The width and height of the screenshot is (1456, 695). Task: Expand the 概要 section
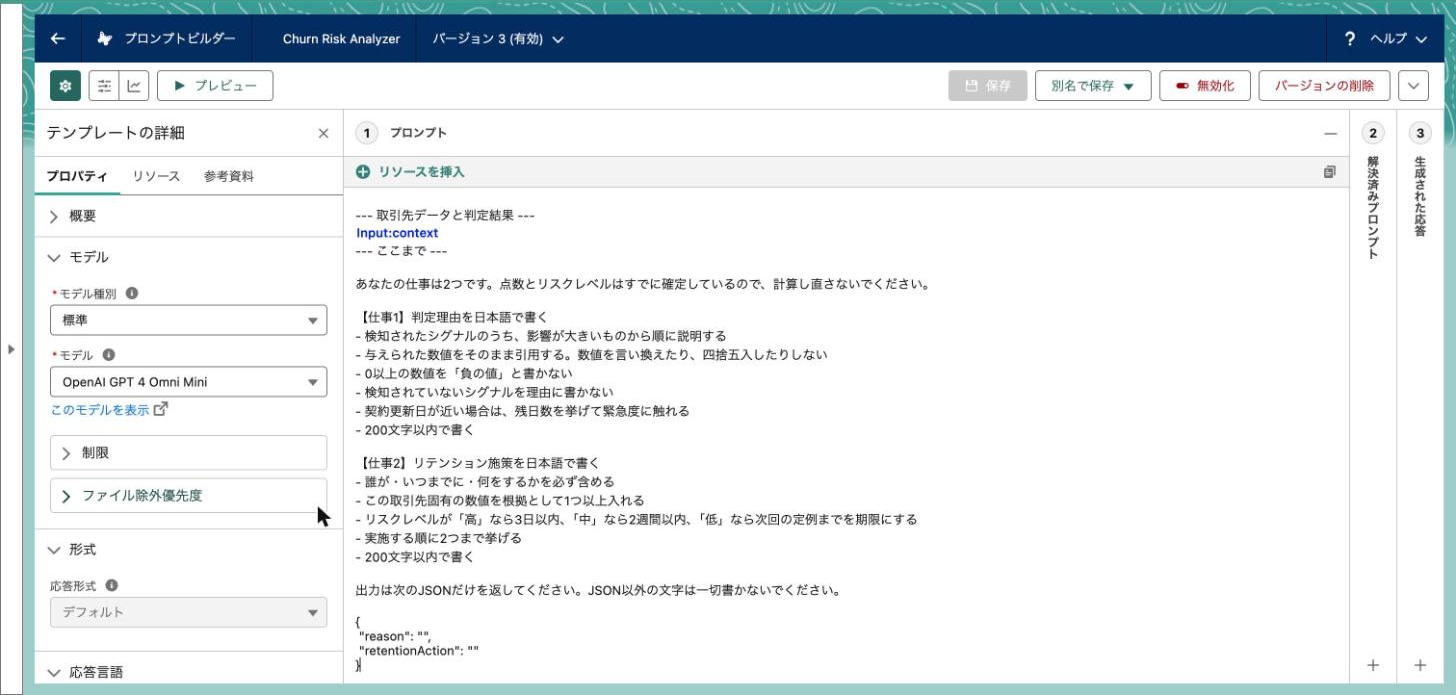[x=188, y=216]
